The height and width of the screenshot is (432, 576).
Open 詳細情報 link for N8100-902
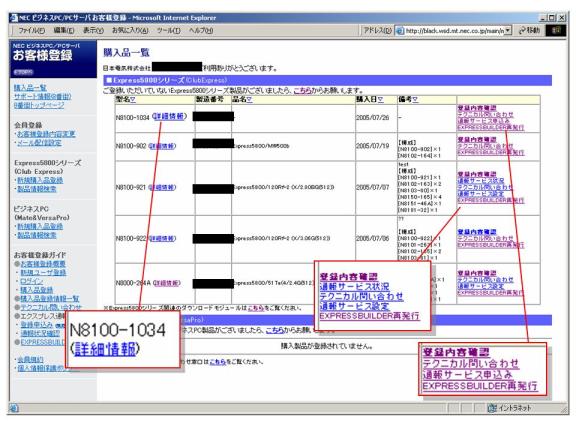(x=162, y=146)
